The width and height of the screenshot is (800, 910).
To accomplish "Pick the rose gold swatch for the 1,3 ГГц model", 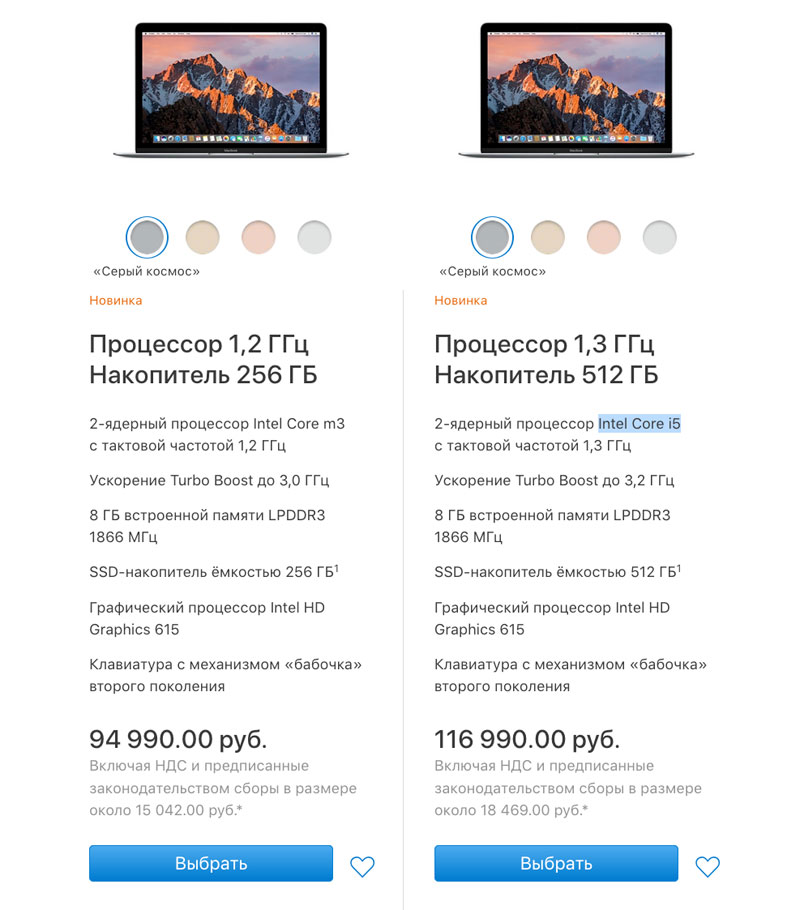I will 603,238.
